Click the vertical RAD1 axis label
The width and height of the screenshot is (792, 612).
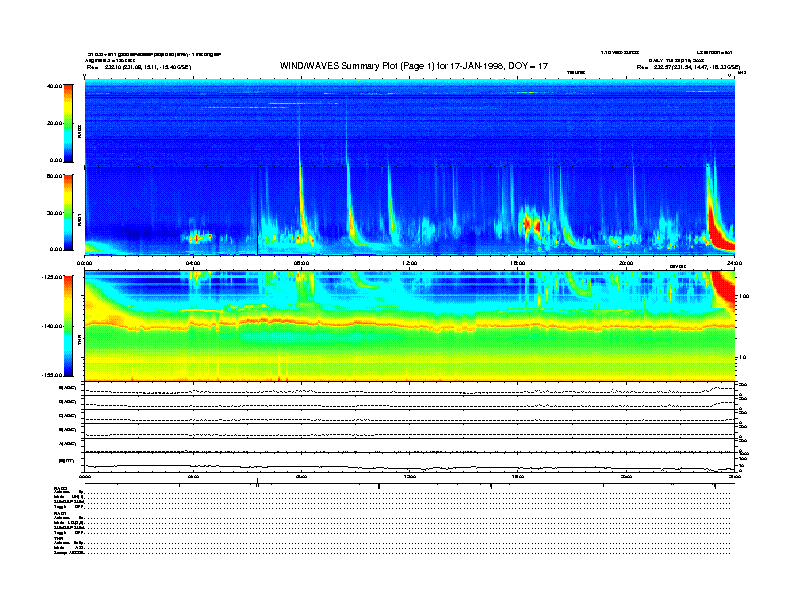79,219
